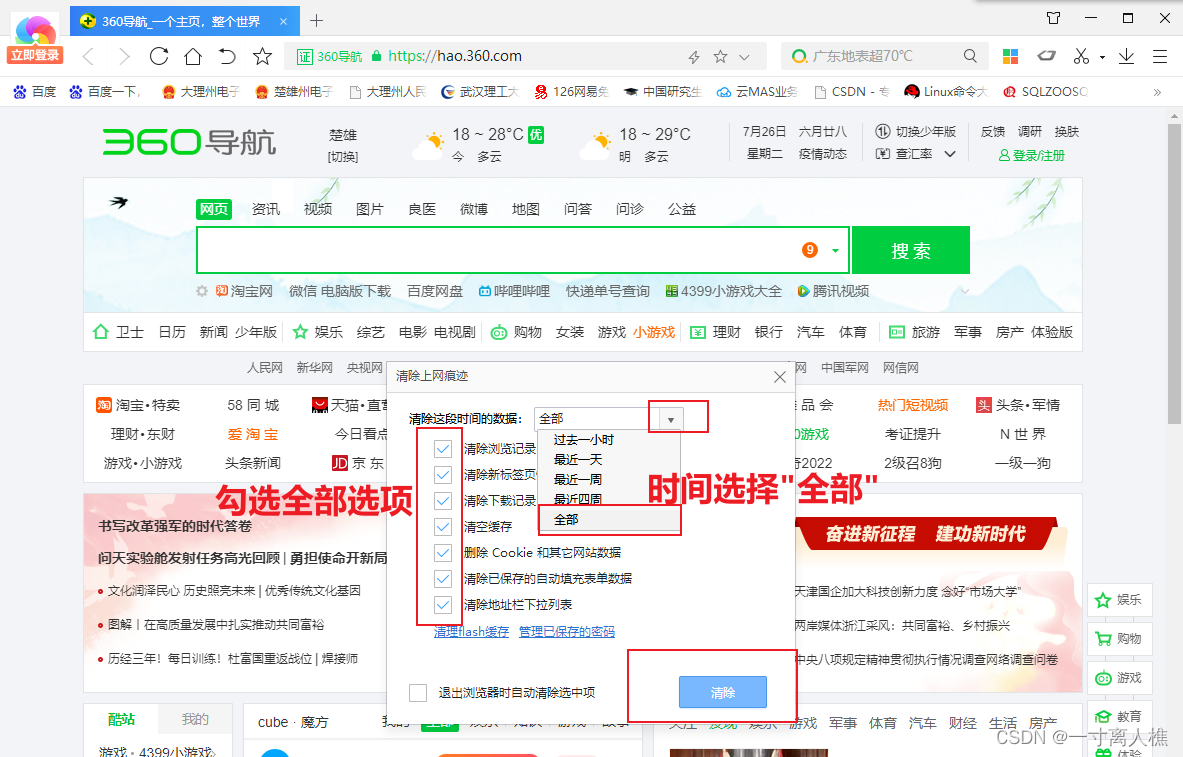
Task: Open the scissors screenshot tool
Action: (1081, 56)
